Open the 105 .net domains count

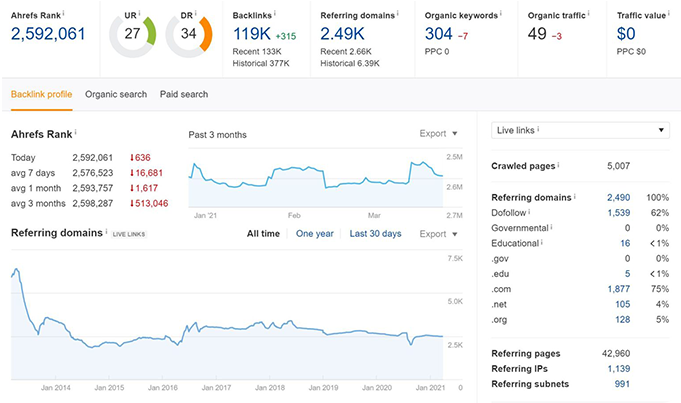(623, 304)
